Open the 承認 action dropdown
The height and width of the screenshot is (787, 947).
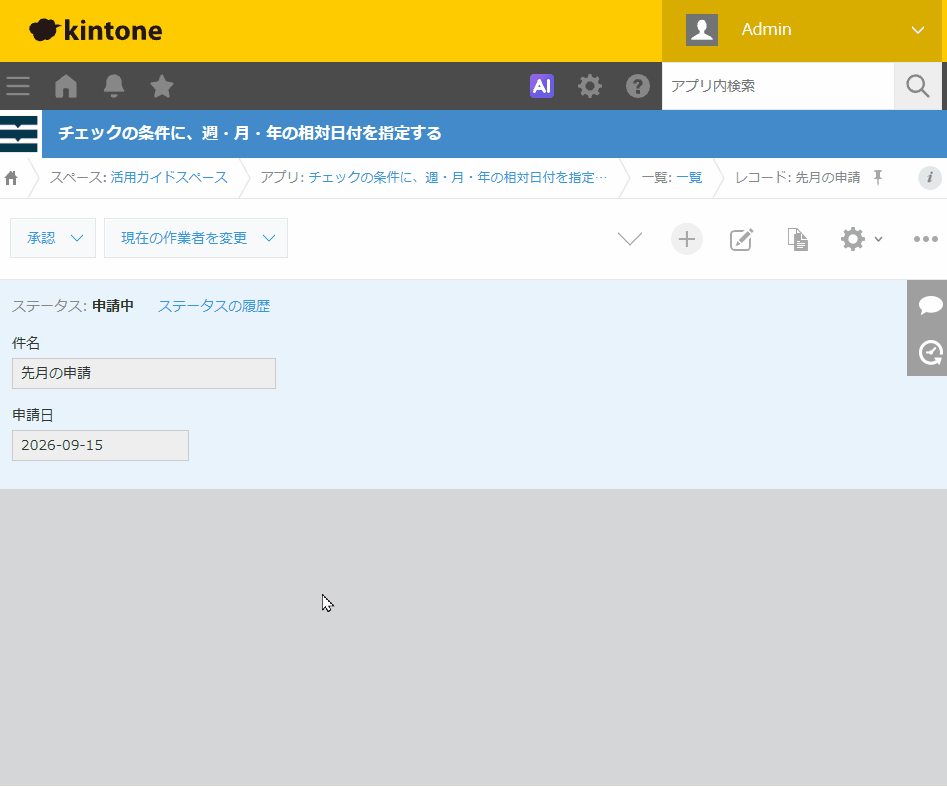click(53, 238)
